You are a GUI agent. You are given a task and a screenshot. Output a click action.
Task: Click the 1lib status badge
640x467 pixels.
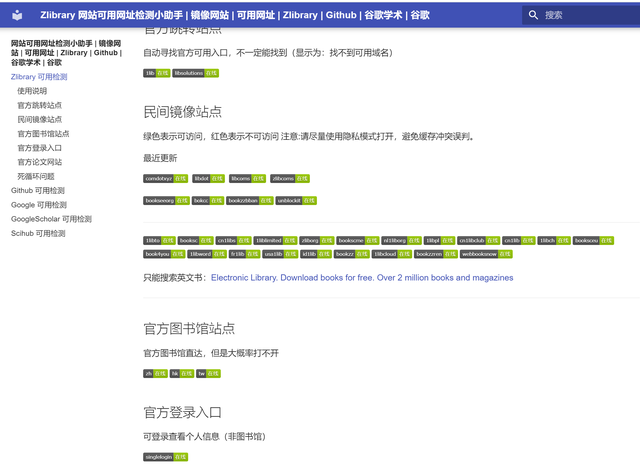point(156,73)
